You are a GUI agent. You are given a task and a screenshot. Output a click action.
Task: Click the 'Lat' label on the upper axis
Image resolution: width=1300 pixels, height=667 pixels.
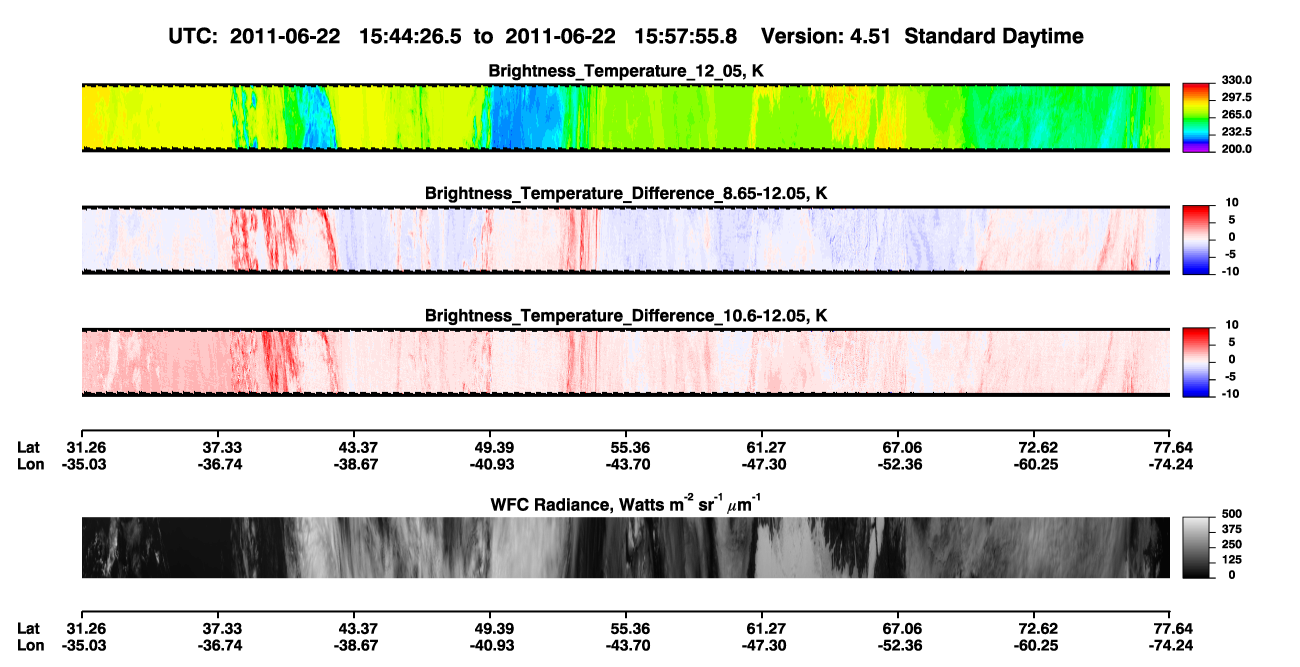(29, 447)
